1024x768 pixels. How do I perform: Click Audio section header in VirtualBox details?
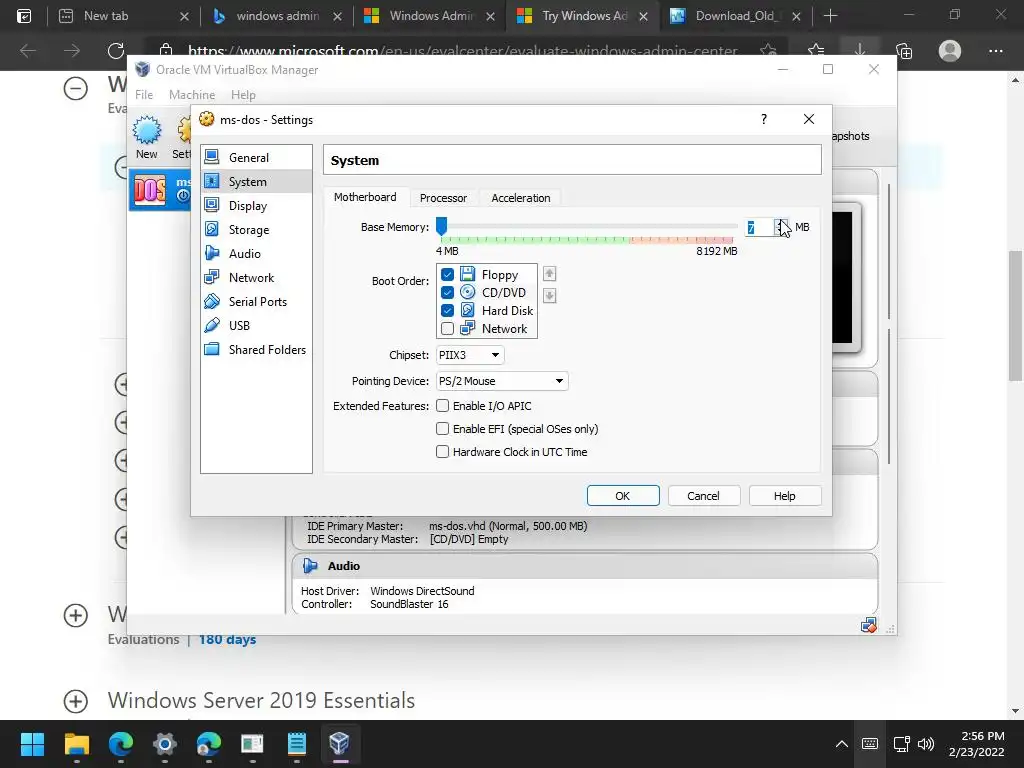click(x=584, y=566)
